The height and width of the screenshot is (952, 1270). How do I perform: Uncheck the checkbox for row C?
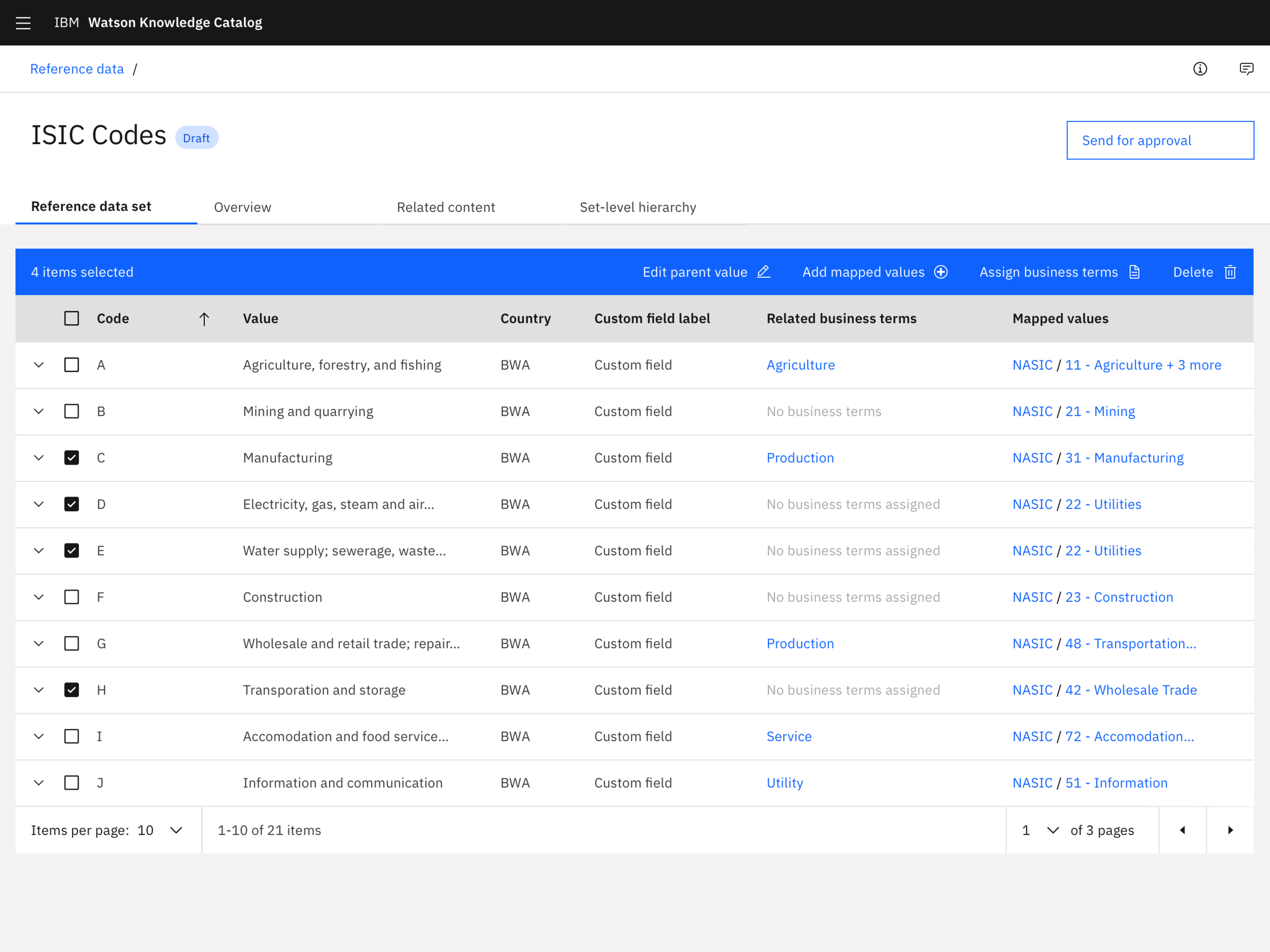pyautogui.click(x=72, y=458)
